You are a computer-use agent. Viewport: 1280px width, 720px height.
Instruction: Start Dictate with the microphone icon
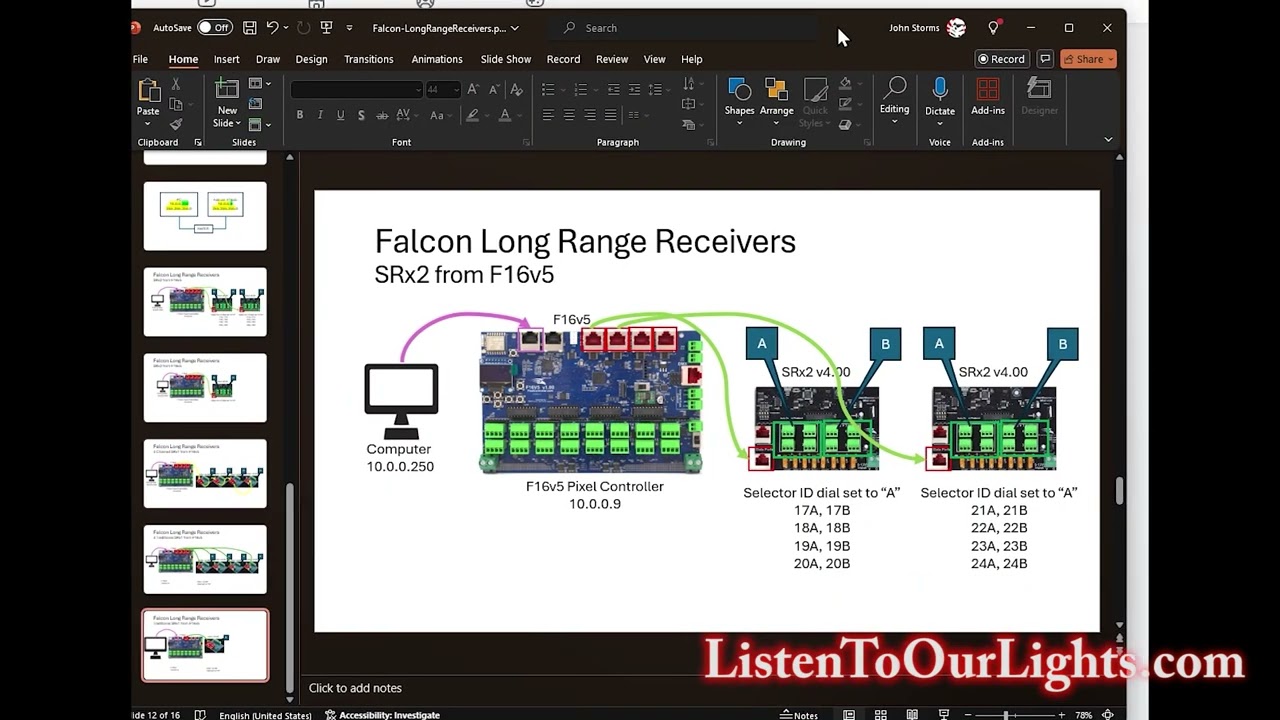click(940, 99)
